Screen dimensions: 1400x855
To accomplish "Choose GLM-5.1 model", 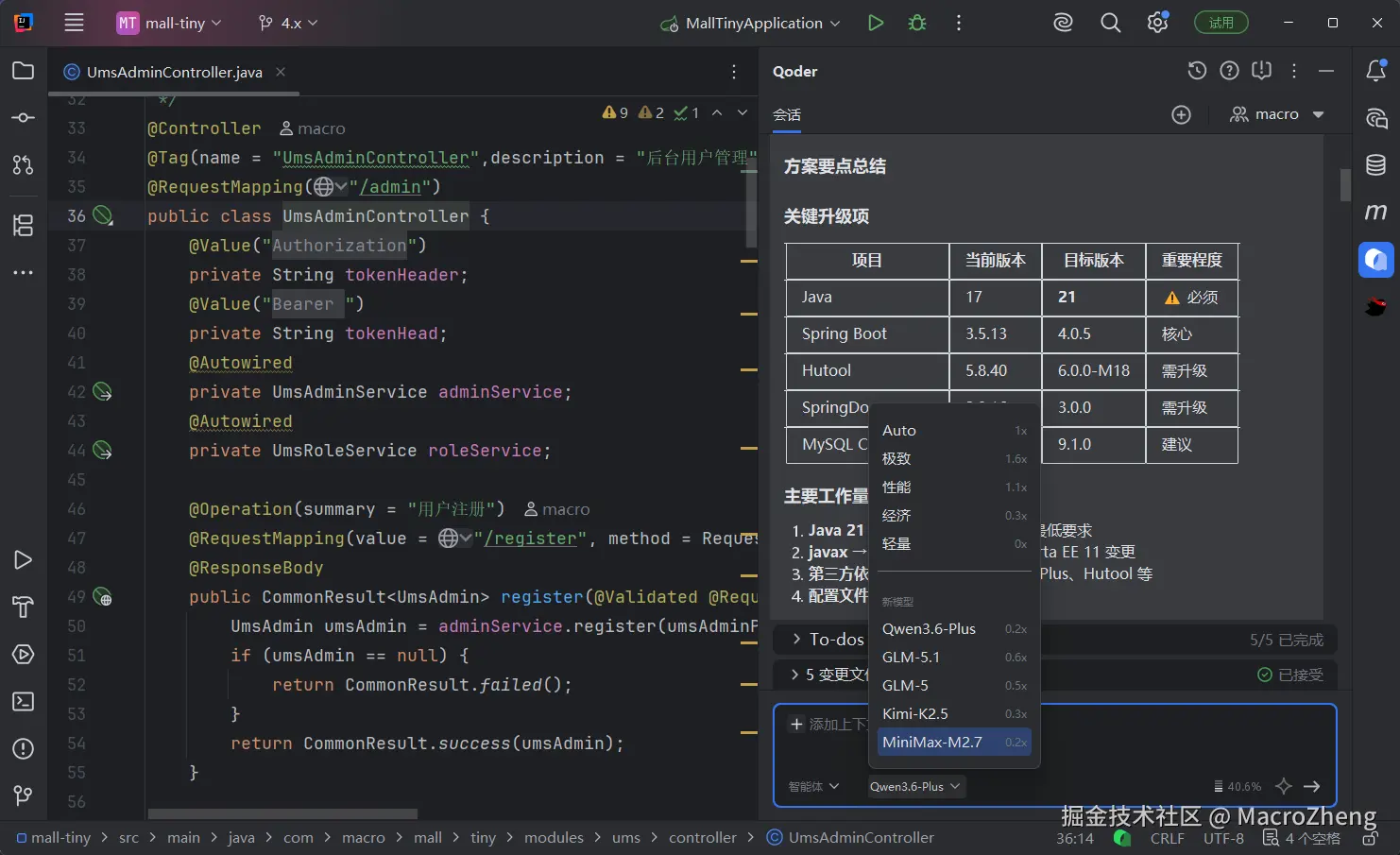I will [954, 657].
